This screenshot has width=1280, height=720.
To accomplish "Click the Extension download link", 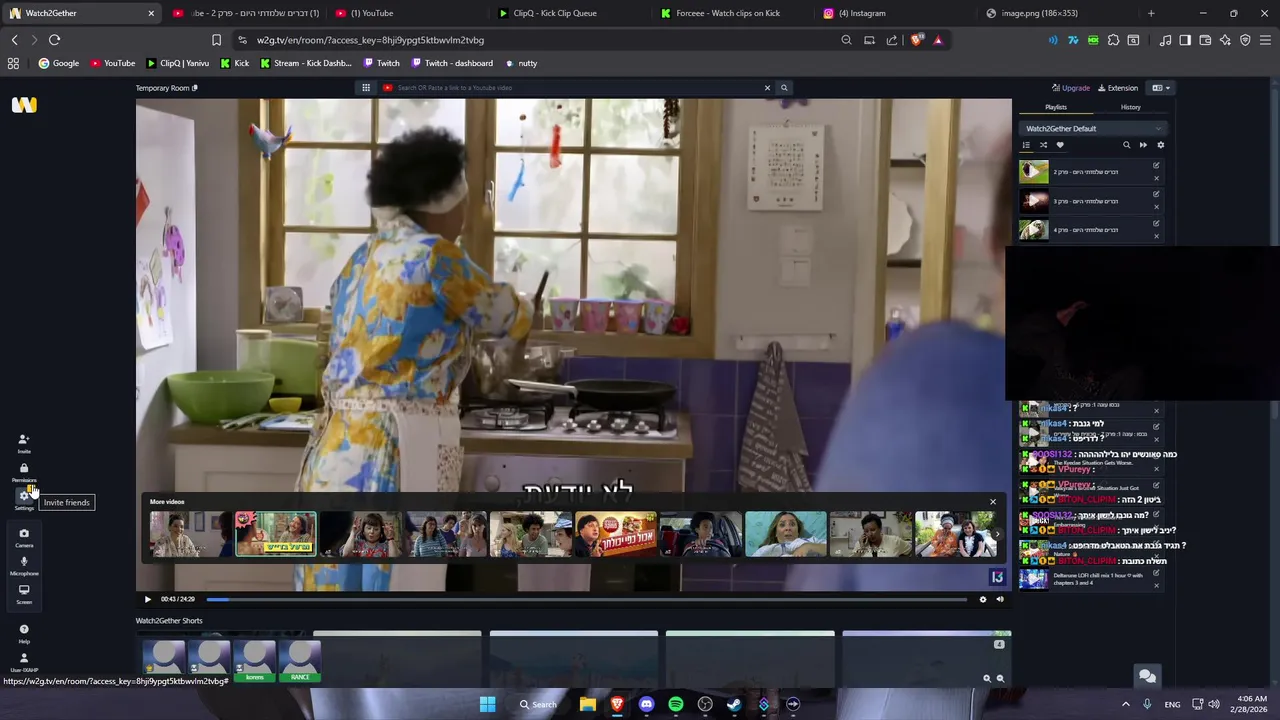I will coord(1118,88).
